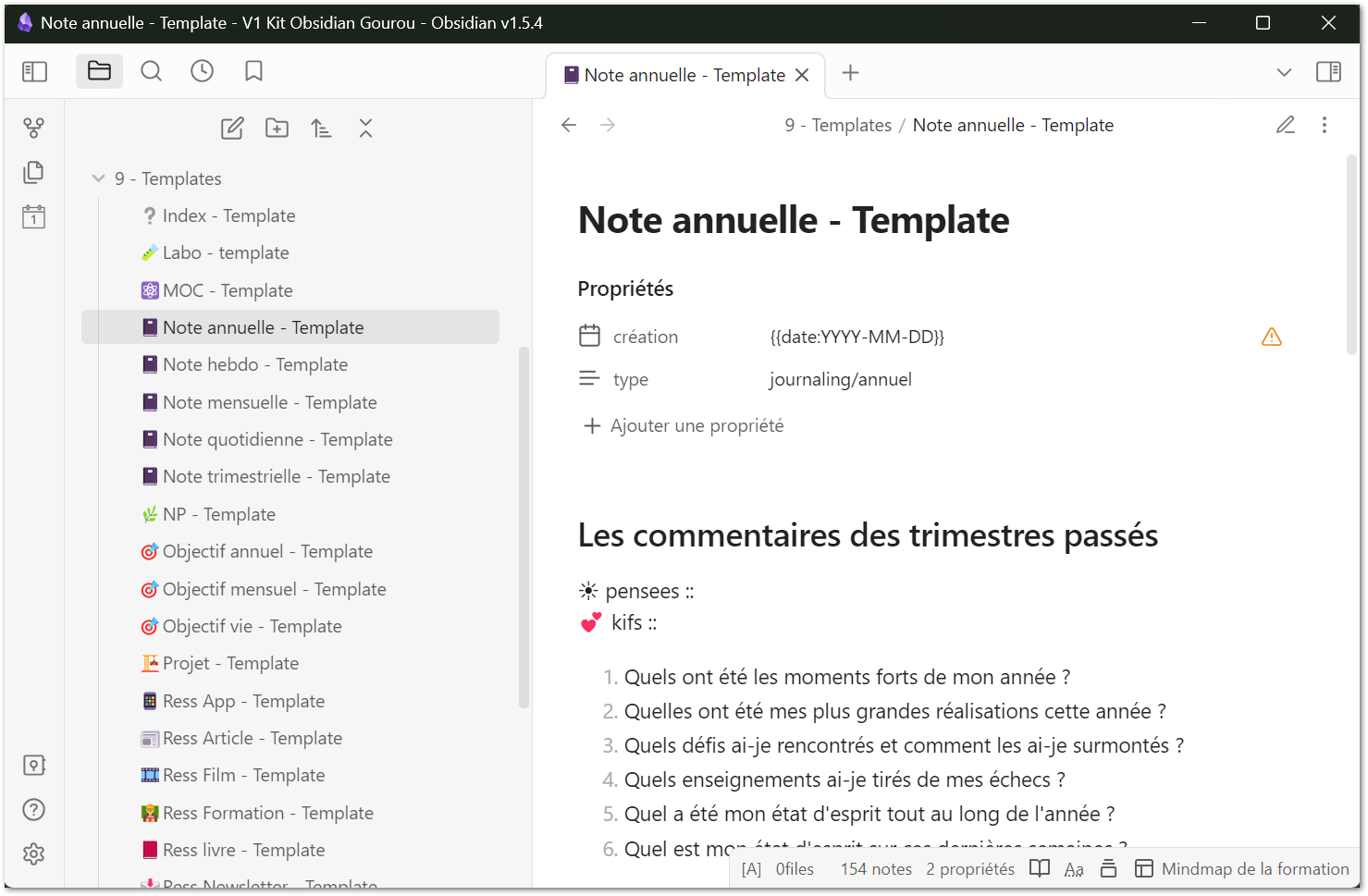Click the type property value field
The image size is (1368, 896).
840,379
